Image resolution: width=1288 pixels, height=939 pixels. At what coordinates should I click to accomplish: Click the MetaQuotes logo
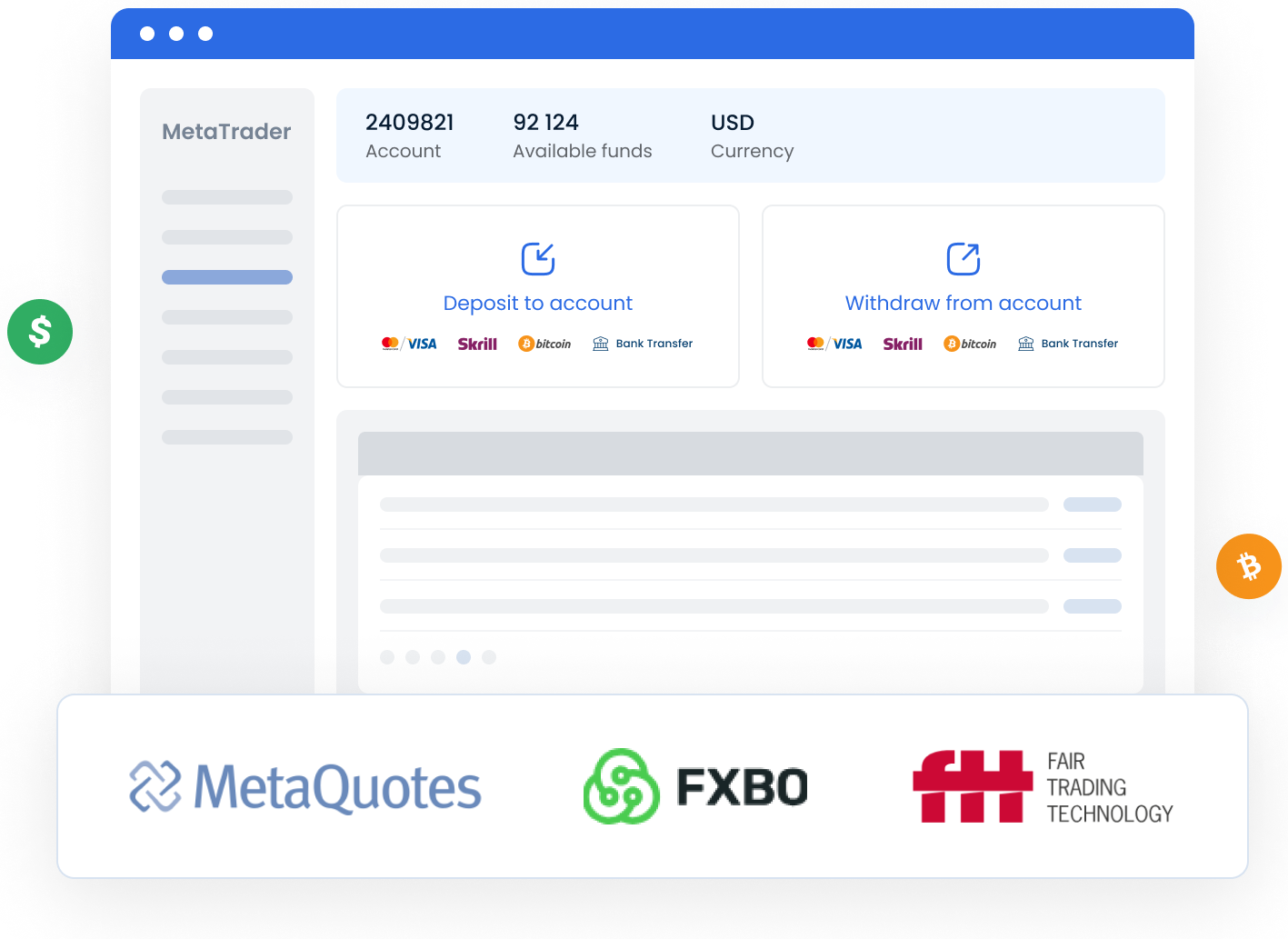point(305,786)
